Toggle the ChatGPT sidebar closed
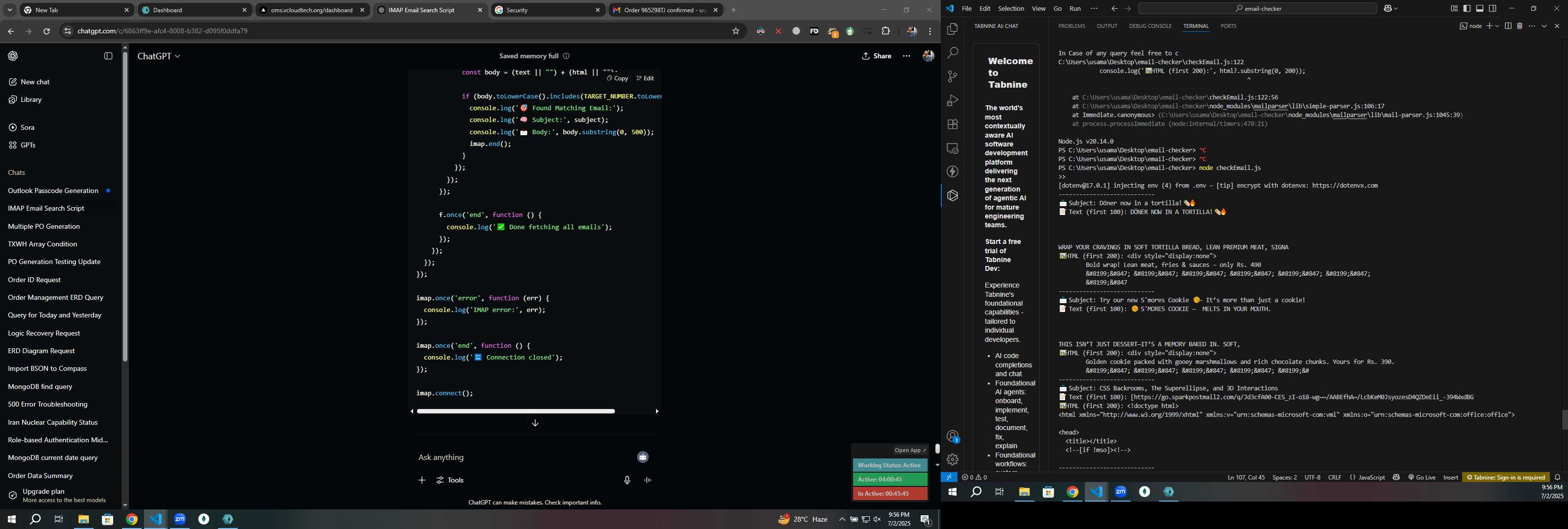Screen dimensions: 1568x529 108,56
